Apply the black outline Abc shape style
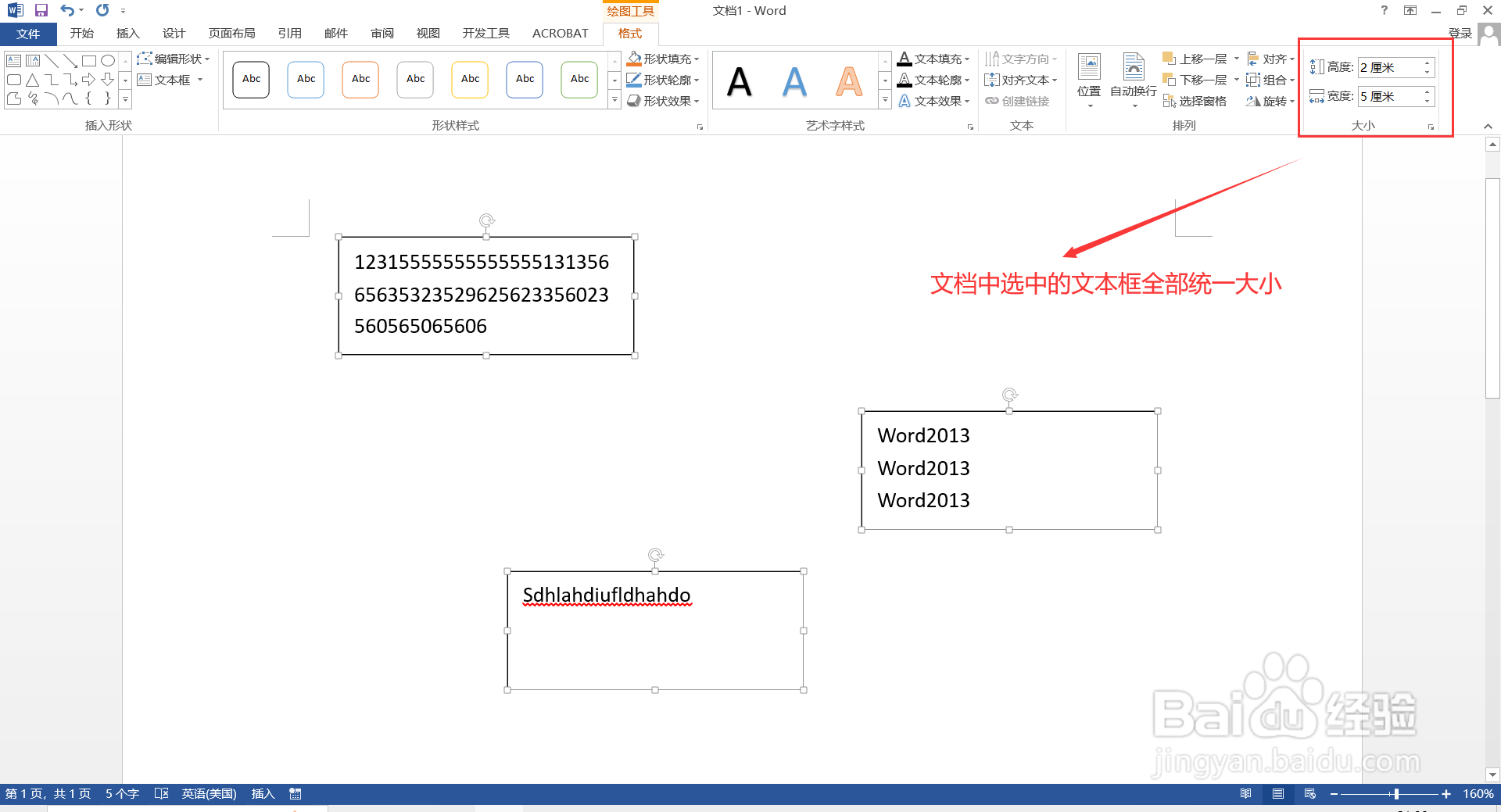Viewport: 1501px width, 812px height. (x=251, y=80)
